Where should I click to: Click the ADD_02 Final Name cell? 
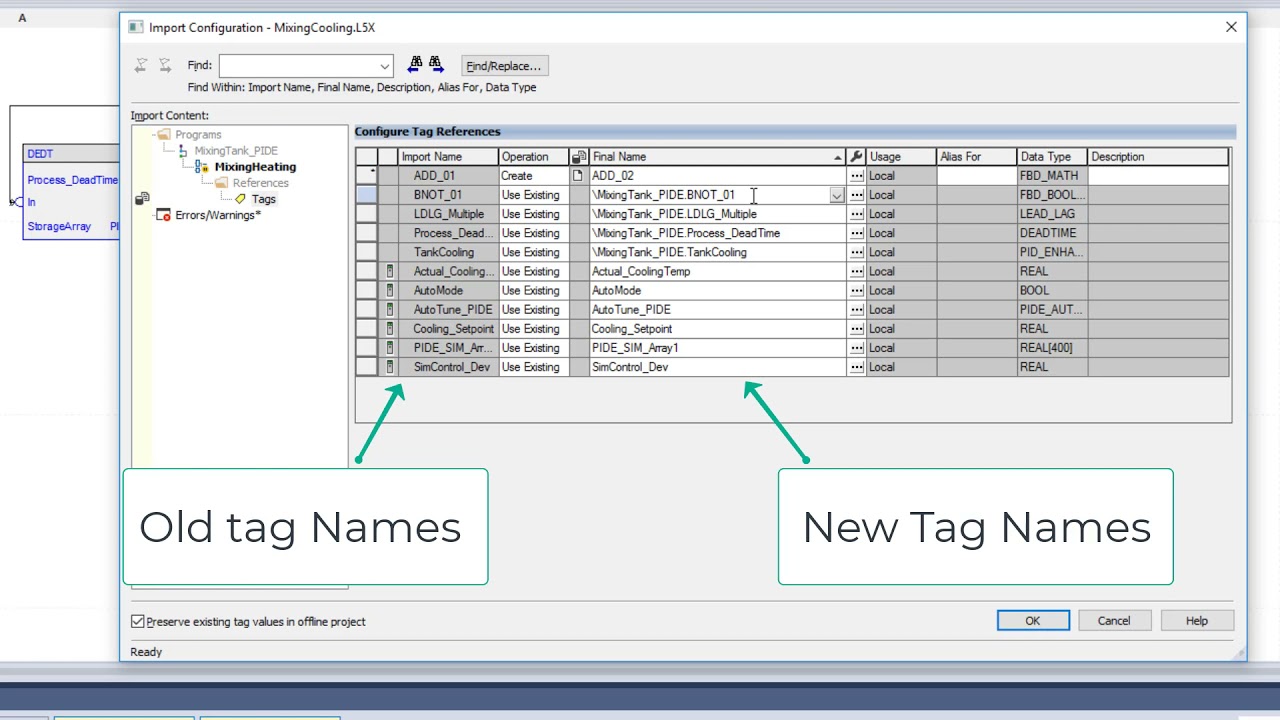pyautogui.click(x=717, y=176)
